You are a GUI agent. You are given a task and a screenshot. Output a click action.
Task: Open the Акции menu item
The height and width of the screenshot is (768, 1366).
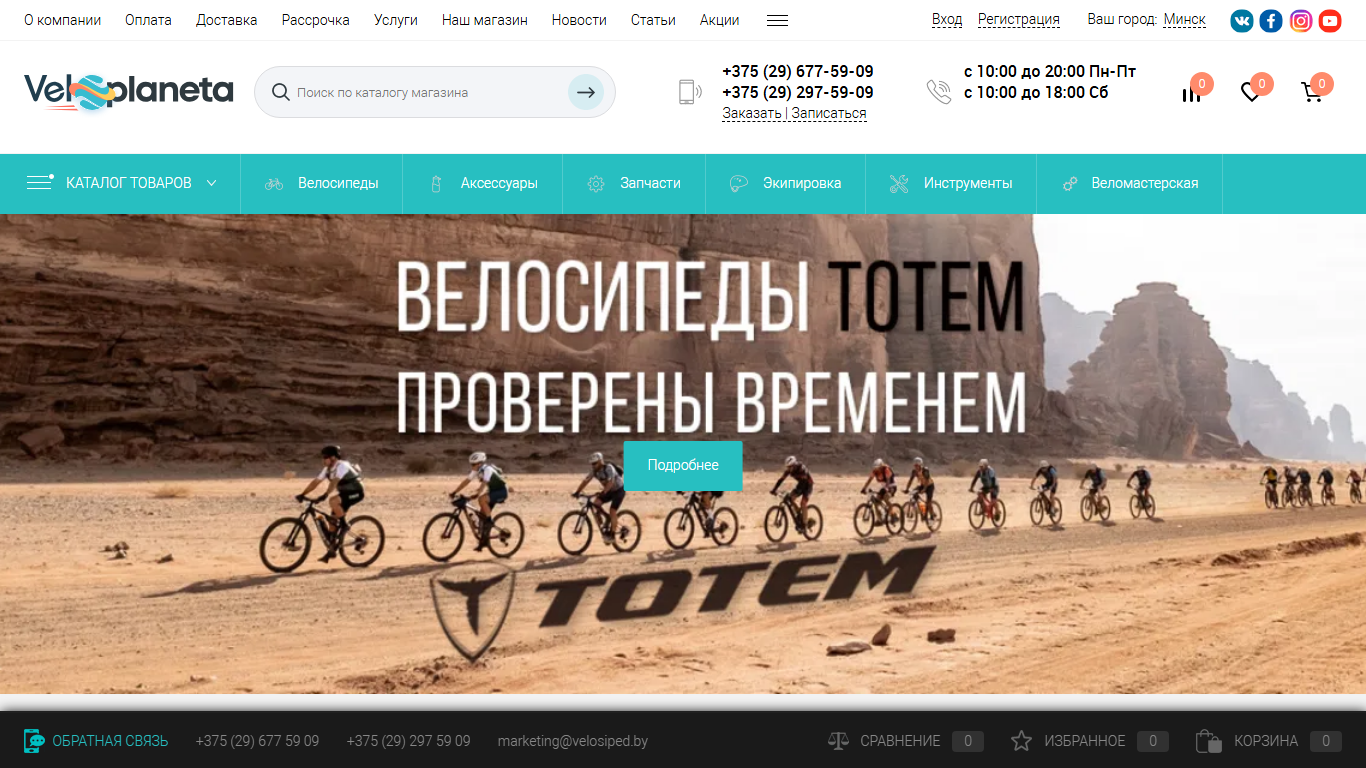click(x=720, y=20)
